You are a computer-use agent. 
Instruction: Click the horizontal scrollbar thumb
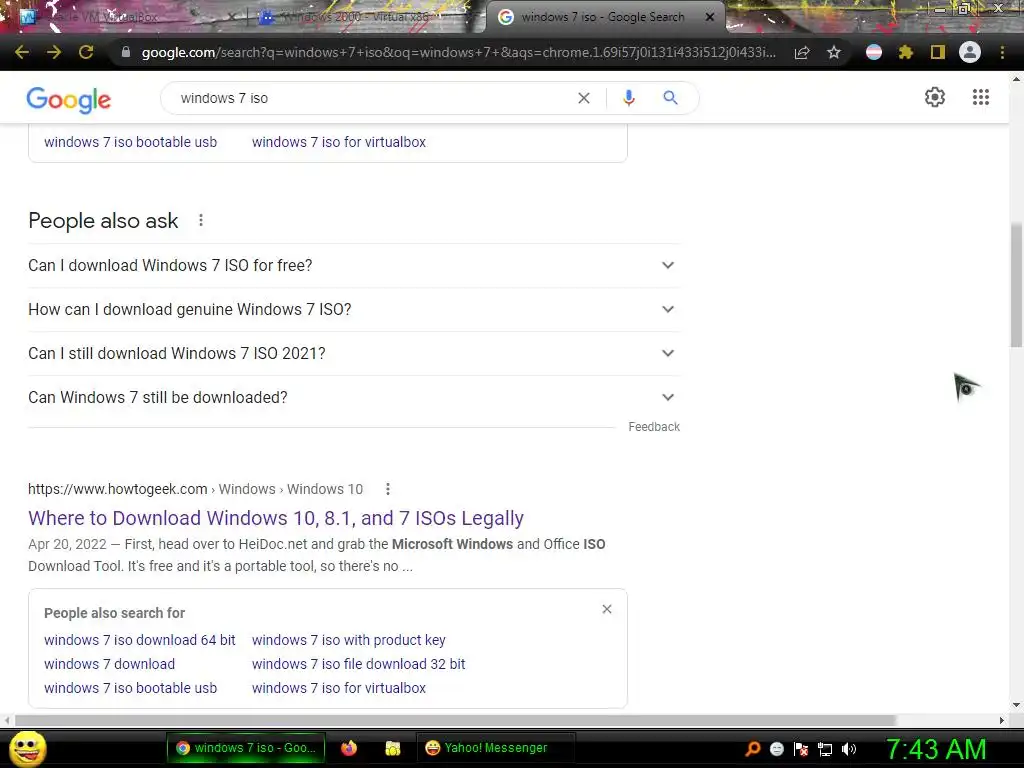click(x=455, y=720)
